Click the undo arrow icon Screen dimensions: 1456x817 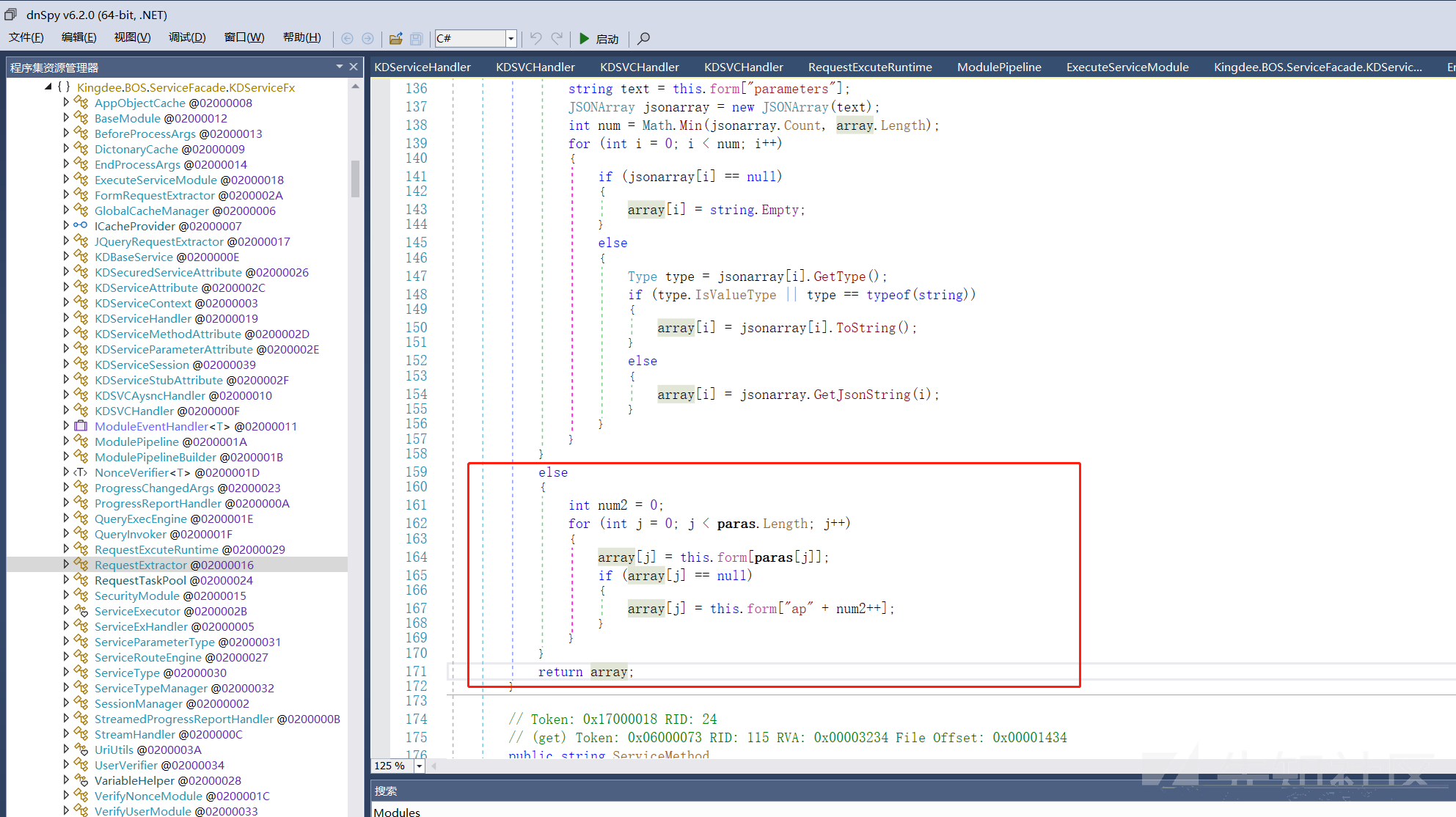tap(536, 38)
